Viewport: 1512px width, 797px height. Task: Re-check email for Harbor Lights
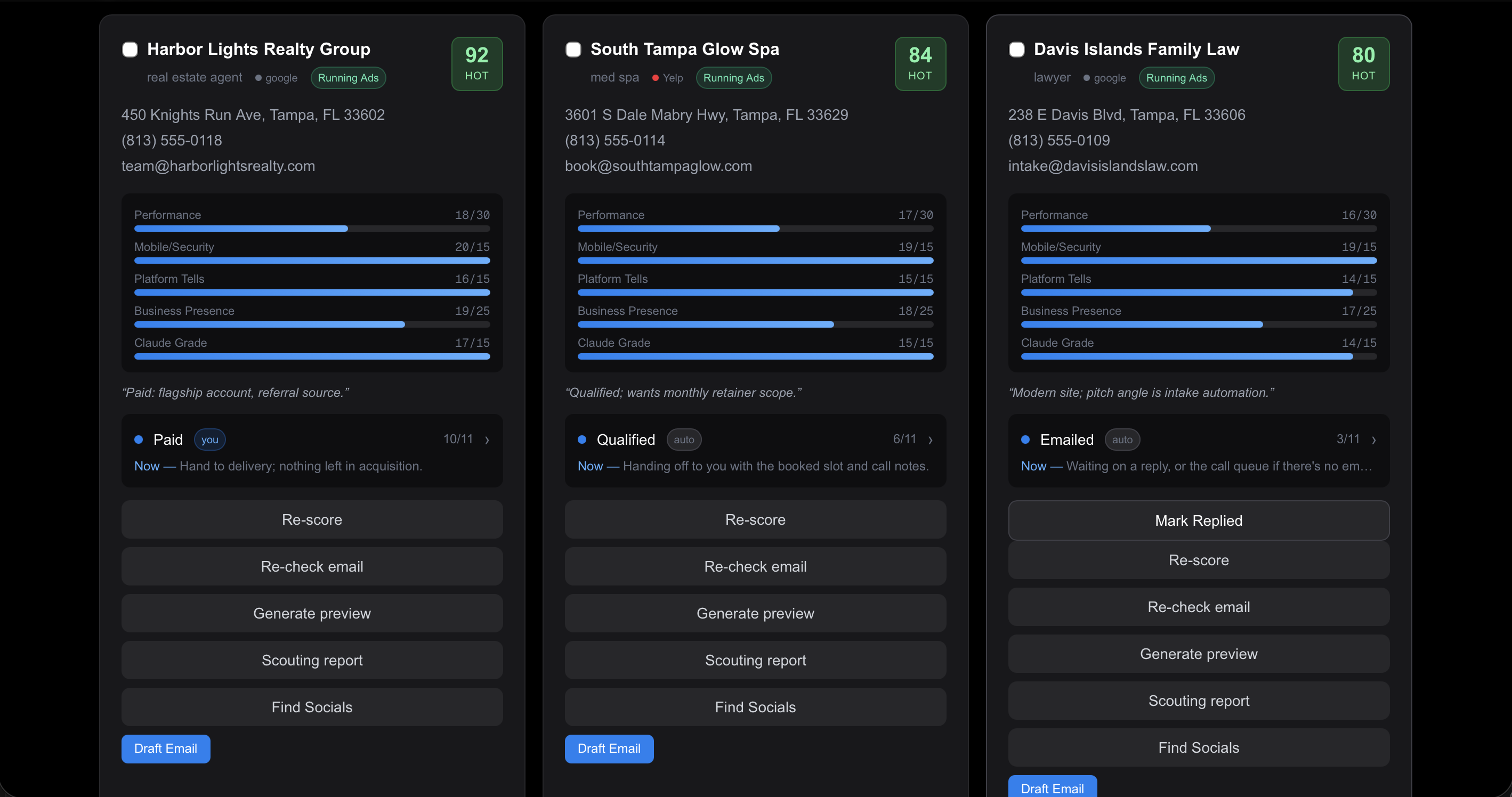click(312, 566)
